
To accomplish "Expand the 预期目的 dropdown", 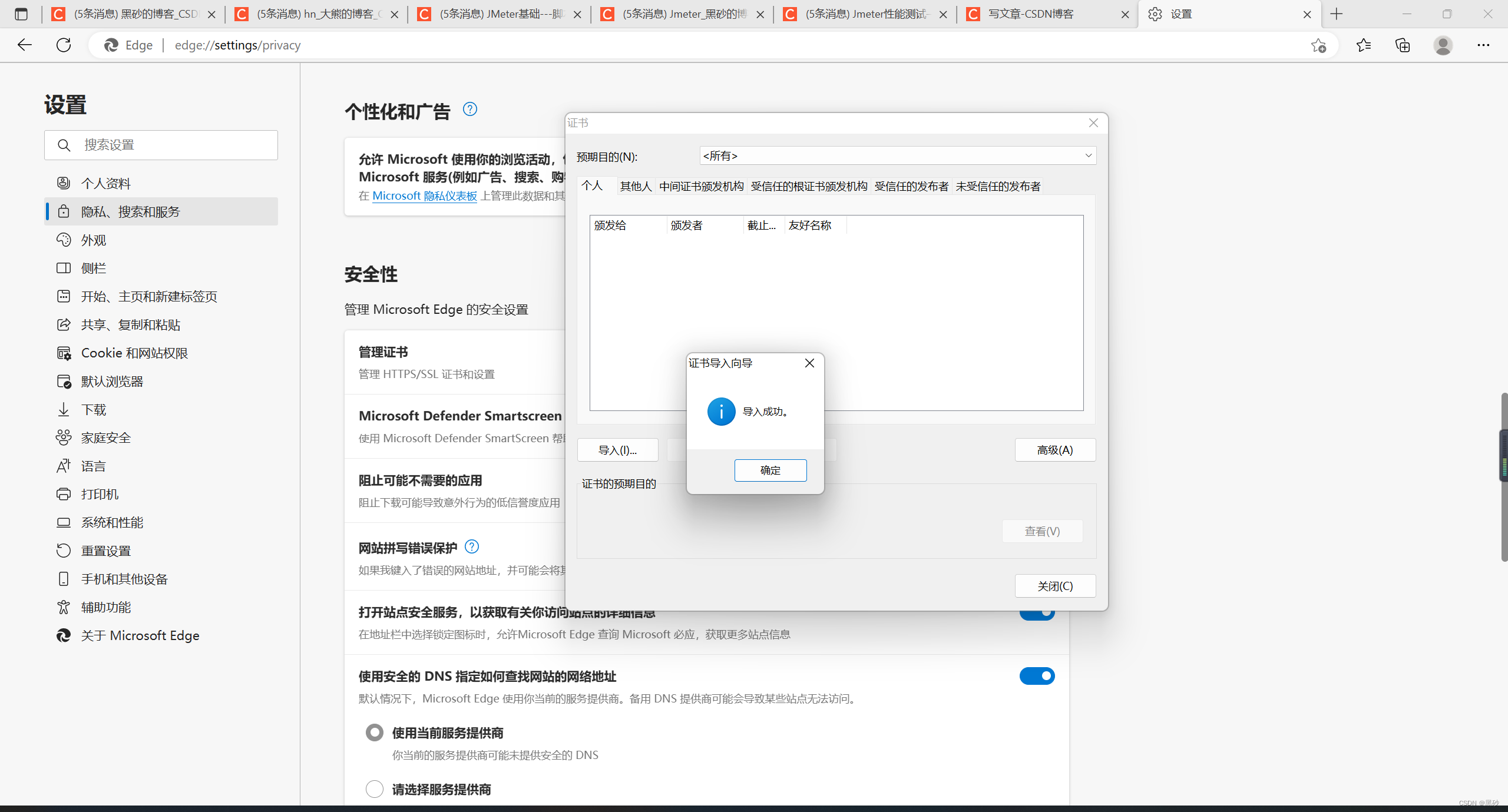I will pos(897,156).
